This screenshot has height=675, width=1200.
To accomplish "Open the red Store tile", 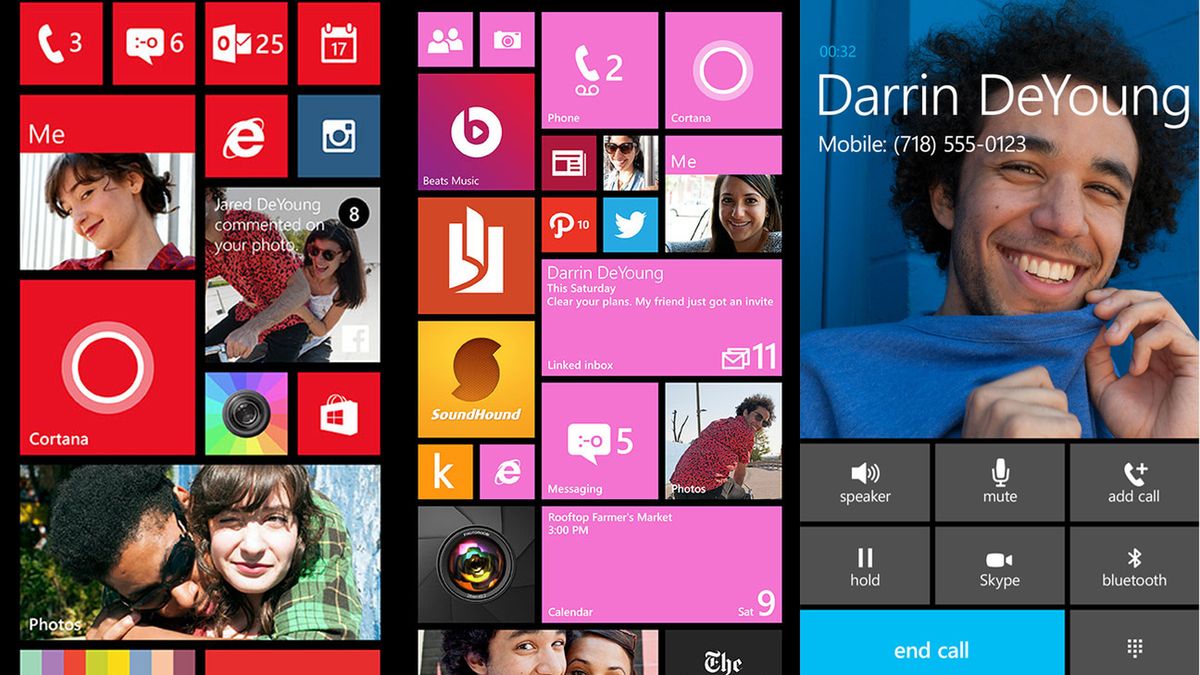I will coord(338,414).
